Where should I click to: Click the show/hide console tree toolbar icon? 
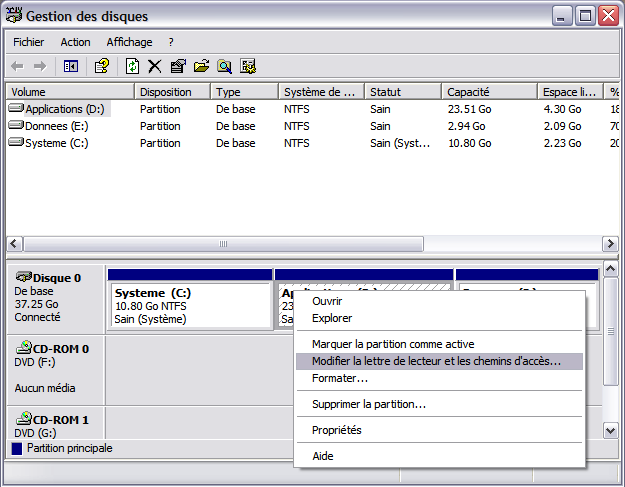click(71, 66)
